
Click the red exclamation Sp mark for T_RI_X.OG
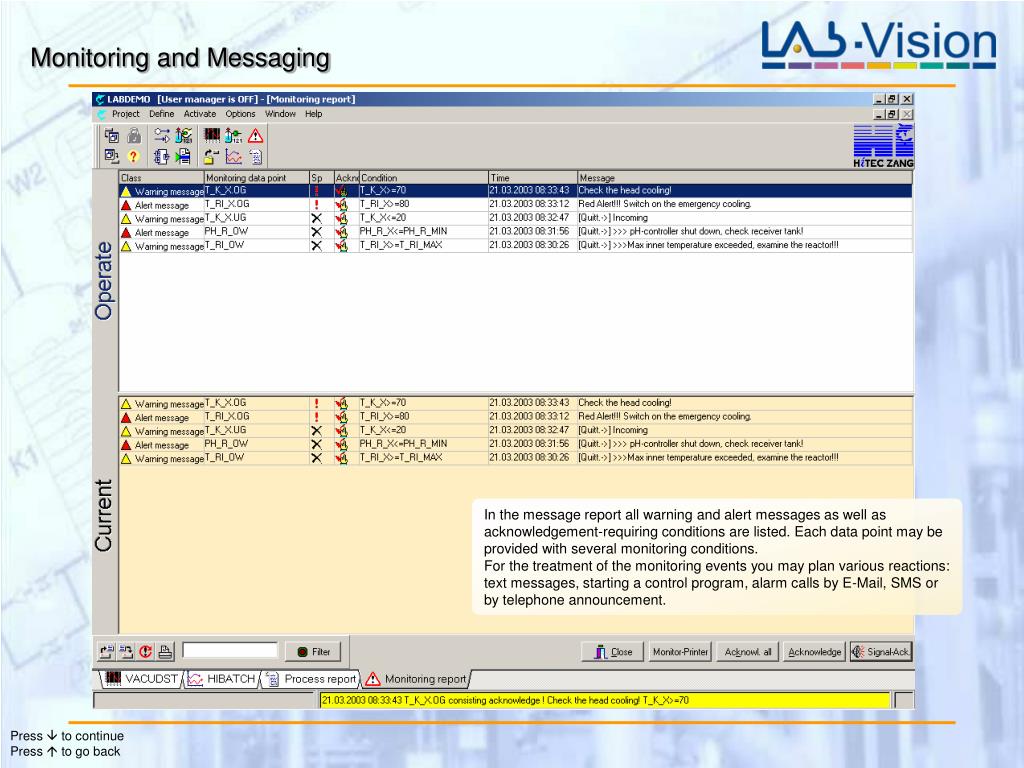317,204
